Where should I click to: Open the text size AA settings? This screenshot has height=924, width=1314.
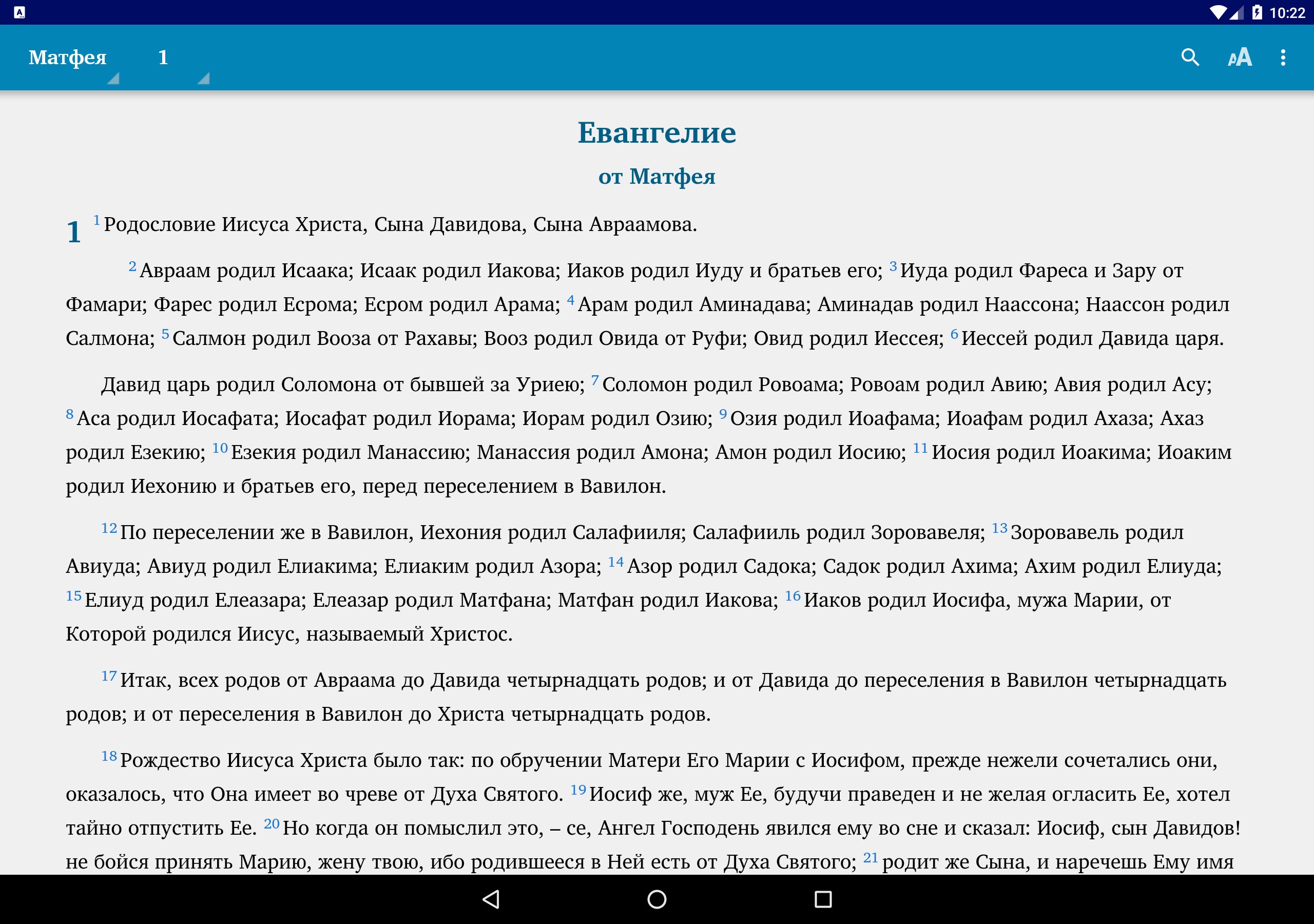[1240, 57]
